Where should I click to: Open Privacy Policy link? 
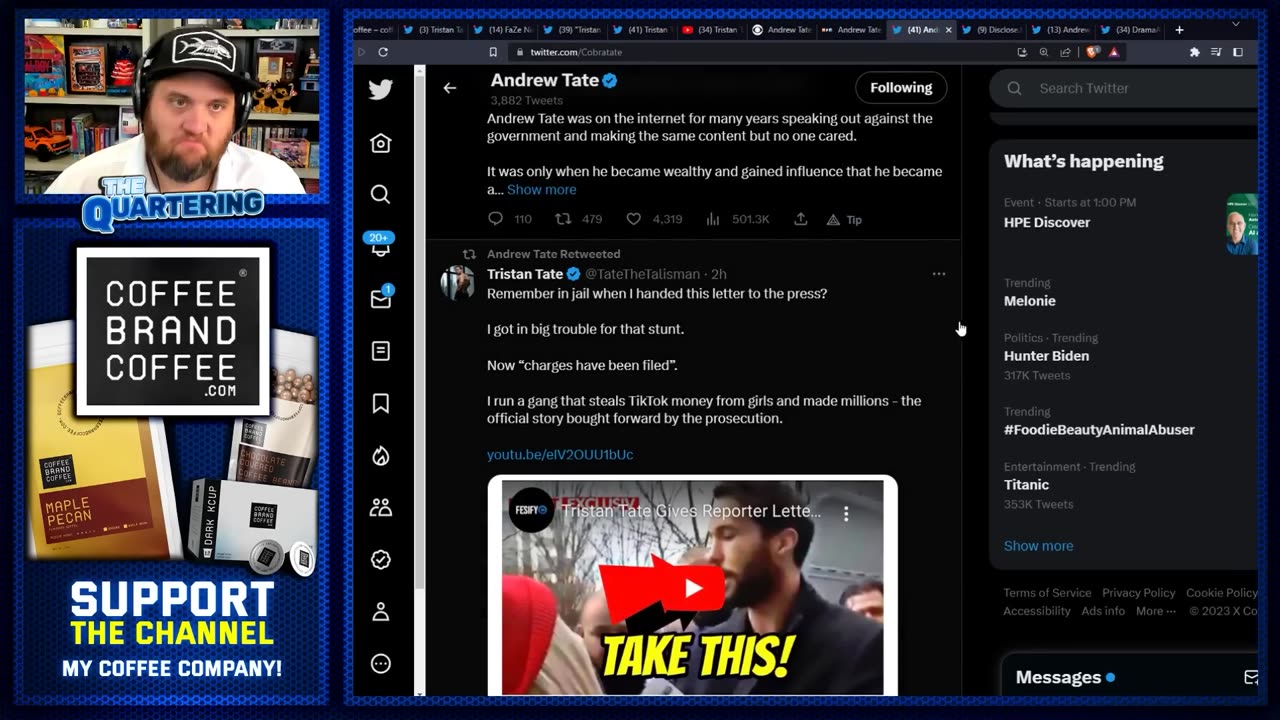1139,593
